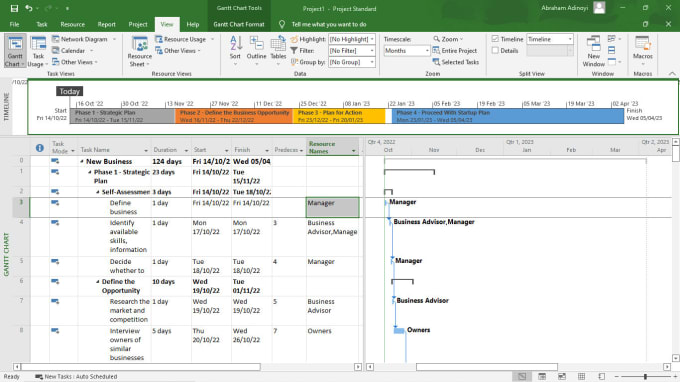Click the Gantt chart horizontal scrollbar thumb
The height and width of the screenshot is (382, 680).
(x=487, y=367)
